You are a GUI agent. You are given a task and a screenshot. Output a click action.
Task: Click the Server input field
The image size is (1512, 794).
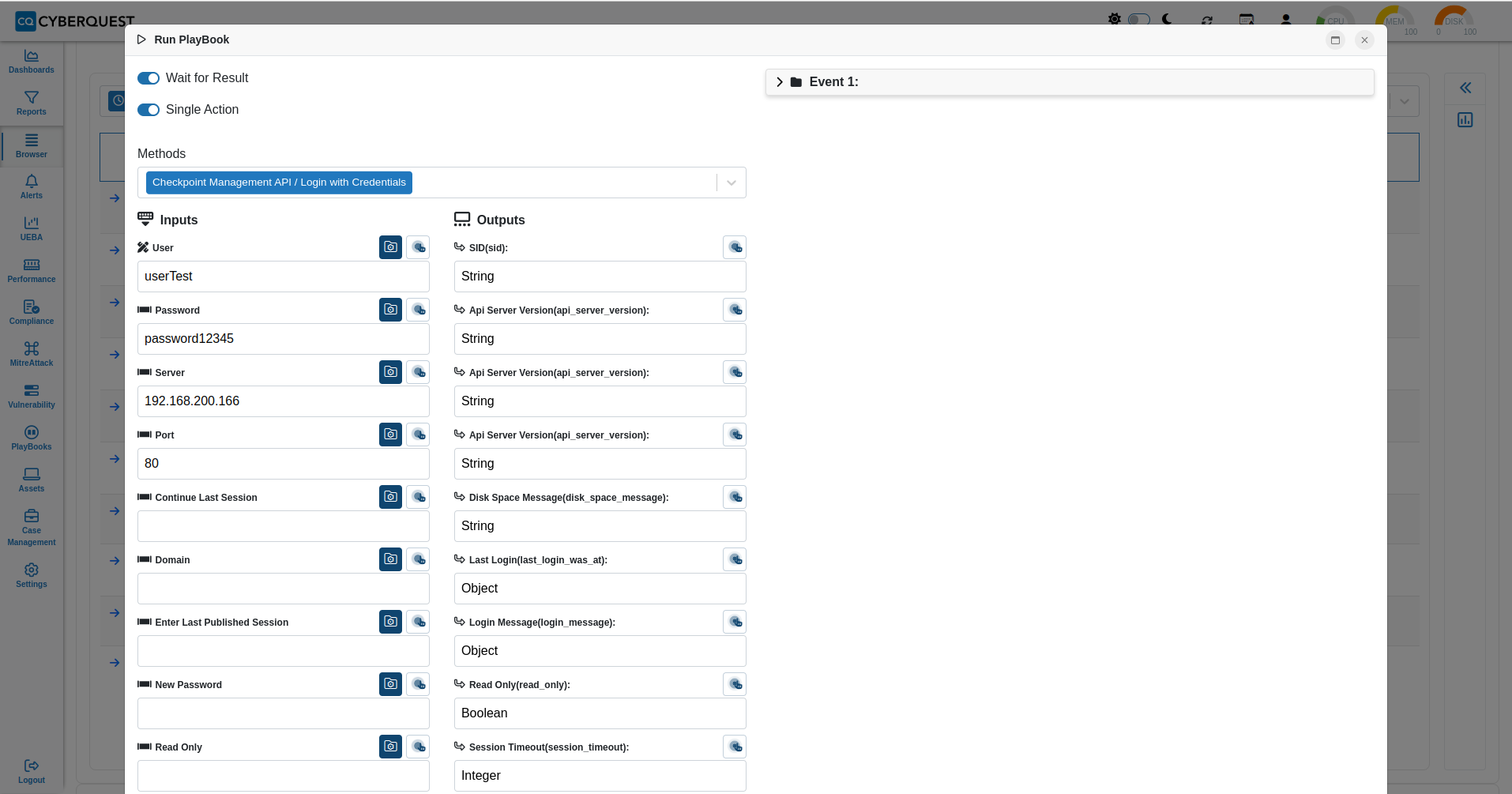click(284, 401)
